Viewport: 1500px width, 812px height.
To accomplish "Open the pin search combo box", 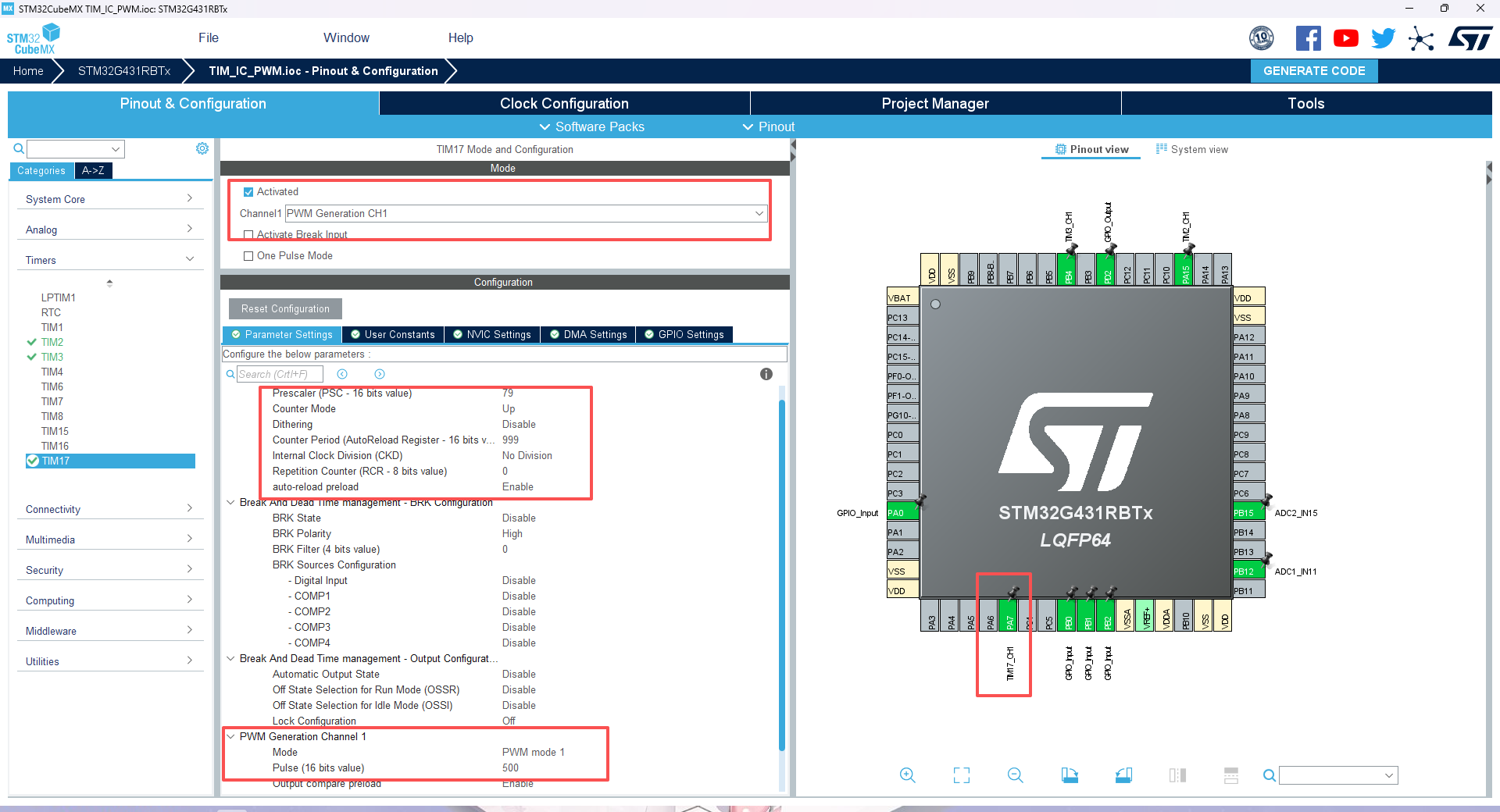I will click(1338, 775).
